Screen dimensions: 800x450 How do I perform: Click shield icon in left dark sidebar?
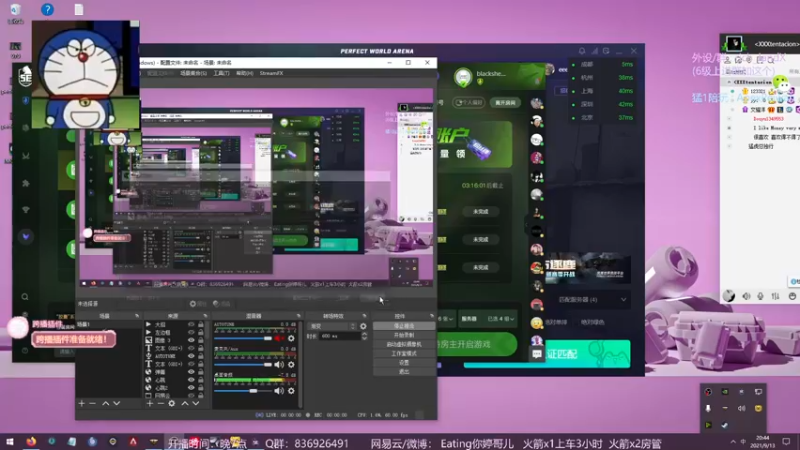26,101
